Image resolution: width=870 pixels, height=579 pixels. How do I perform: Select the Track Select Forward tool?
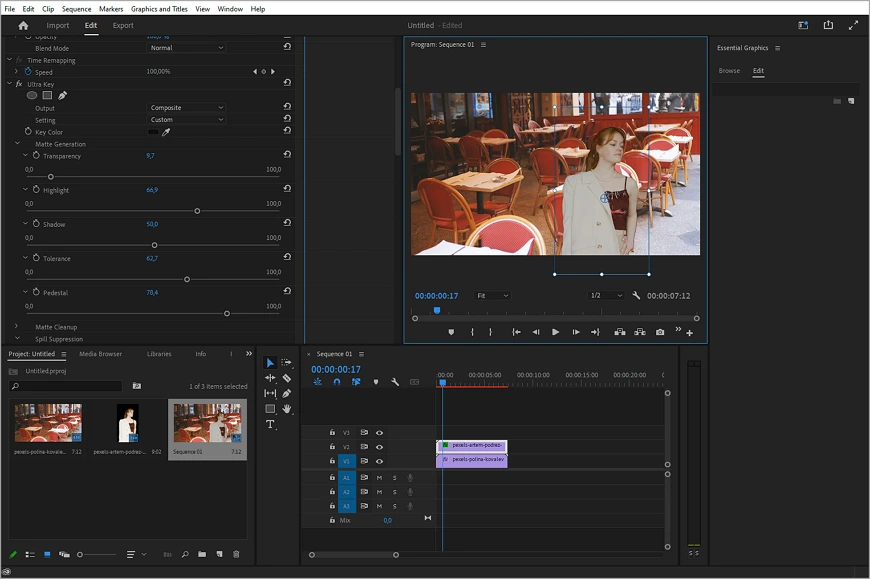[x=286, y=363]
